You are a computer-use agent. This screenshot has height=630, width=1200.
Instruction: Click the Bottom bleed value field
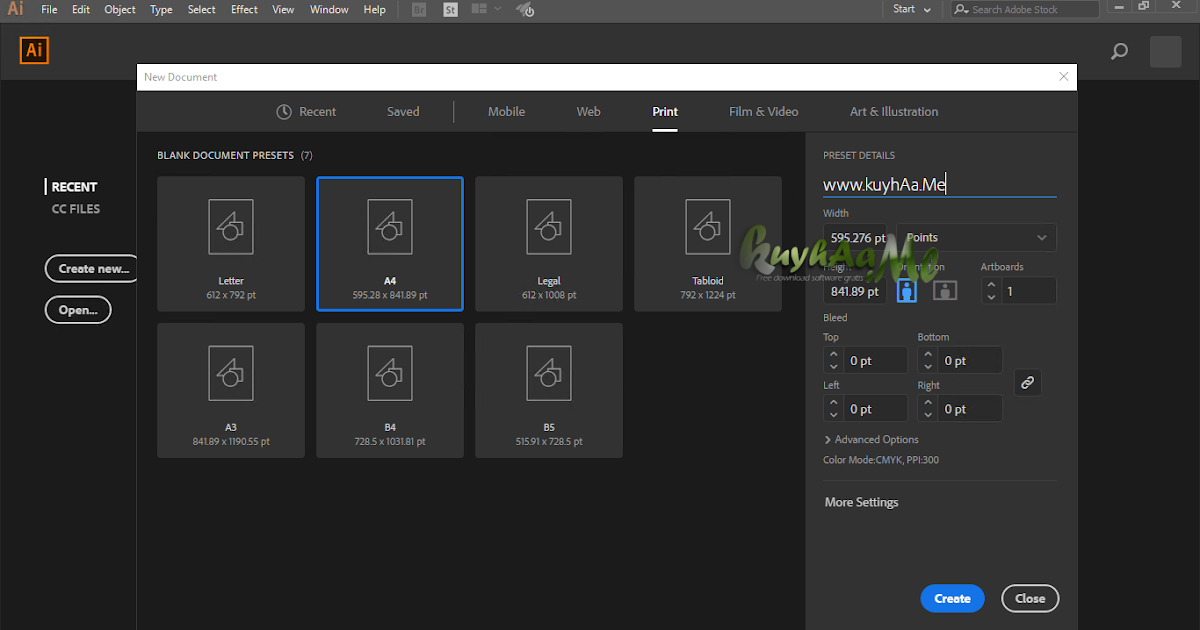pyautogui.click(x=970, y=361)
